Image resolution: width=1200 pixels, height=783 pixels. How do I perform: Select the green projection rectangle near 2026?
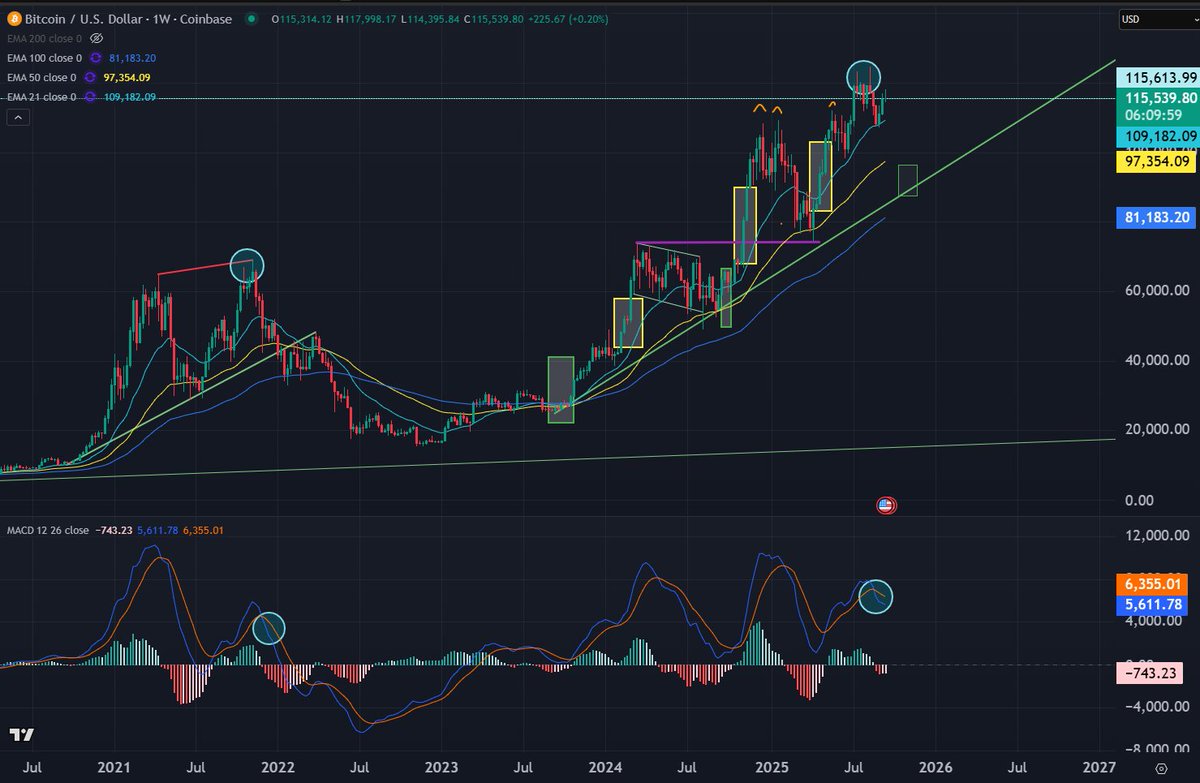point(908,180)
